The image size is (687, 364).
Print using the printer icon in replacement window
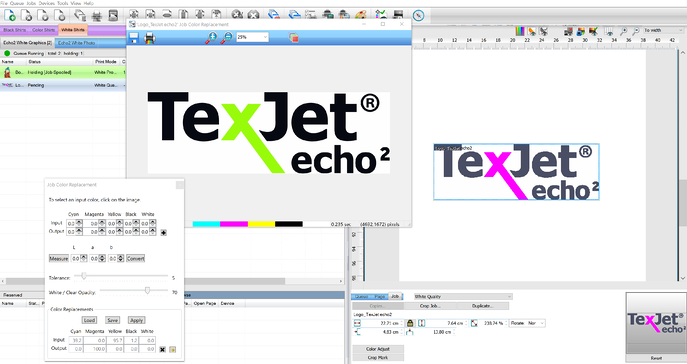(150, 38)
